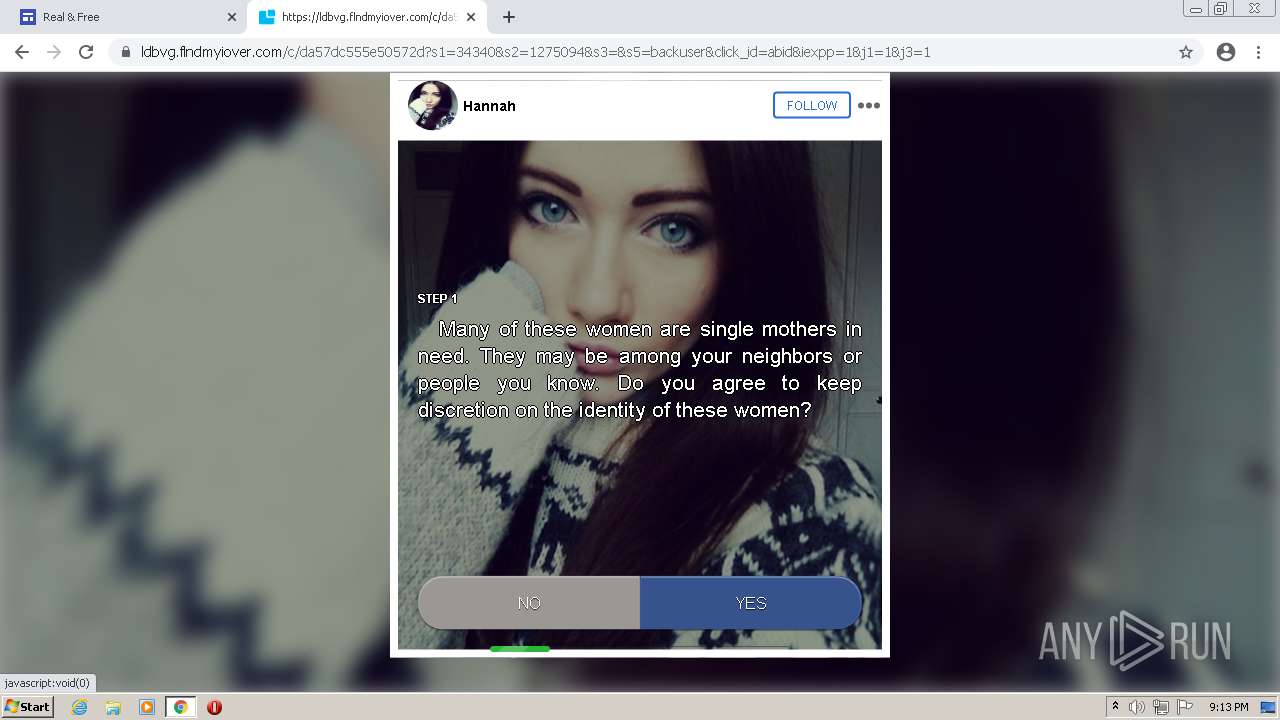Click the green progress bar indicator
Screen dimensions: 1280x720
click(520, 649)
